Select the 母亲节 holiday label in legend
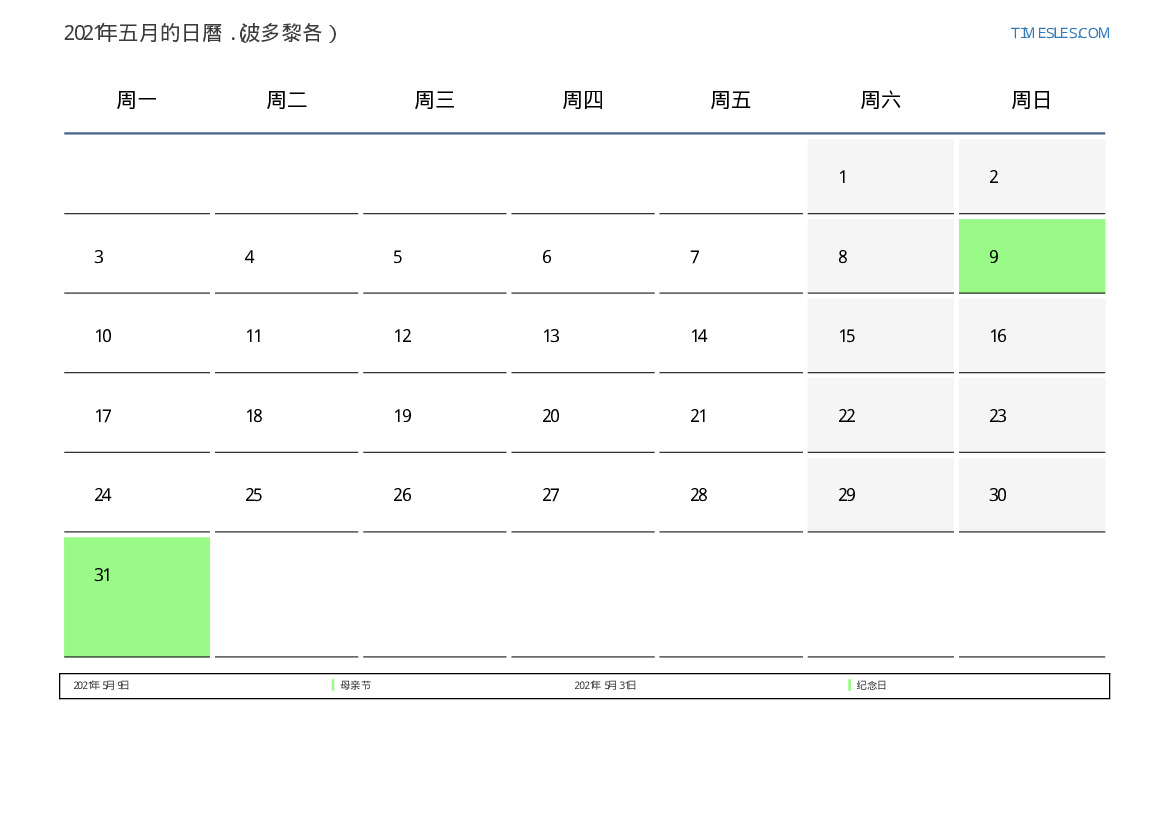This screenshot has height=827, width=1169. (356, 685)
